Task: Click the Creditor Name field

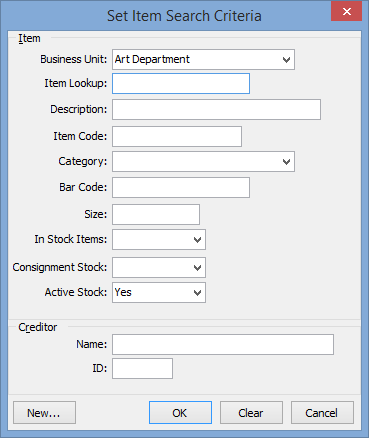Action: pyautogui.click(x=223, y=344)
